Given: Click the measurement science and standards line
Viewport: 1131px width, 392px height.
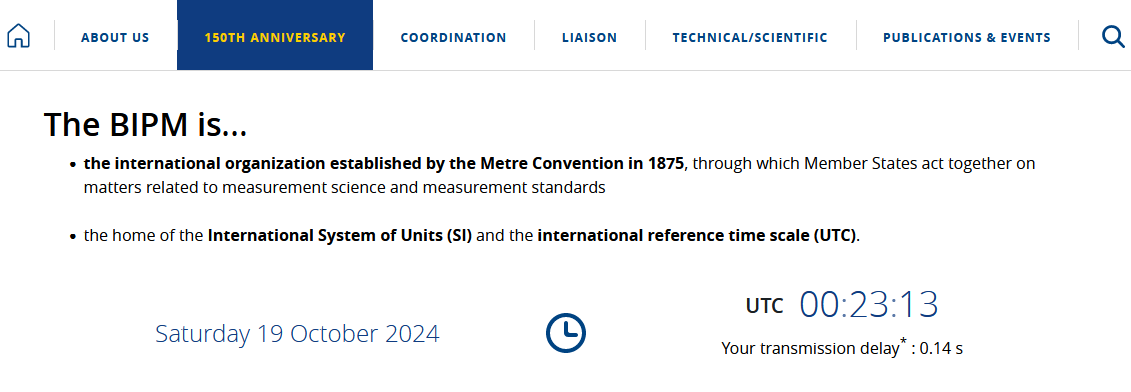Looking at the screenshot, I should 344,188.
